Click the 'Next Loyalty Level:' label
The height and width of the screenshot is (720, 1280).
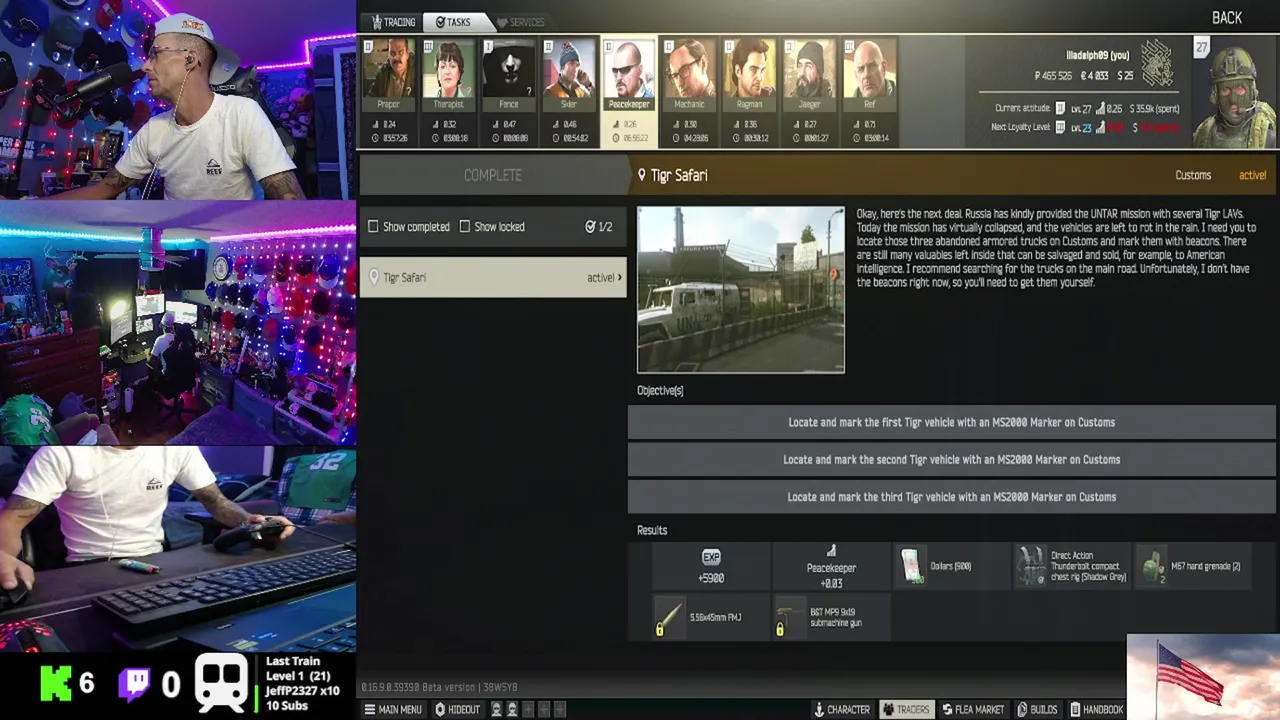point(1021,128)
